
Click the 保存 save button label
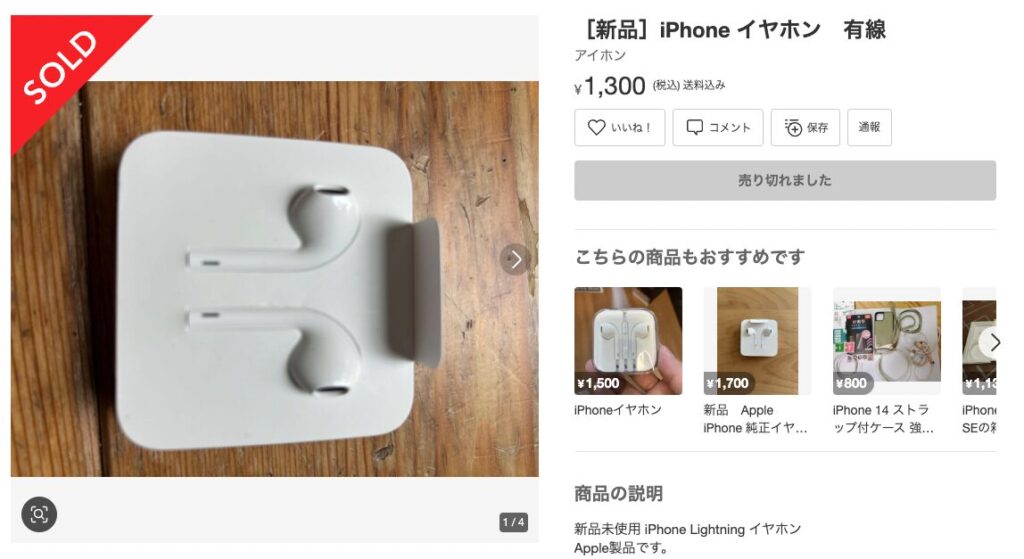(x=817, y=127)
